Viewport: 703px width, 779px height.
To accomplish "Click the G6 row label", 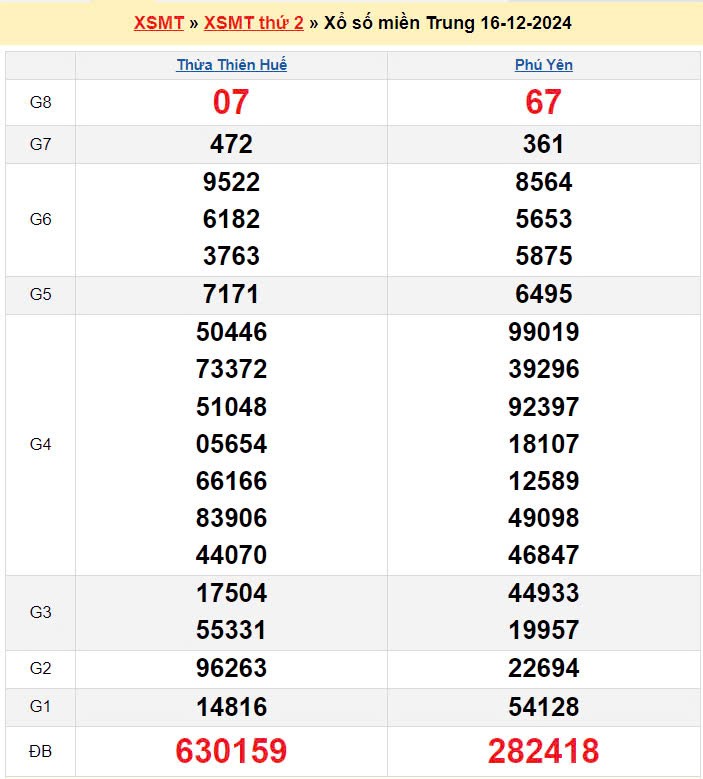I will (x=40, y=219).
